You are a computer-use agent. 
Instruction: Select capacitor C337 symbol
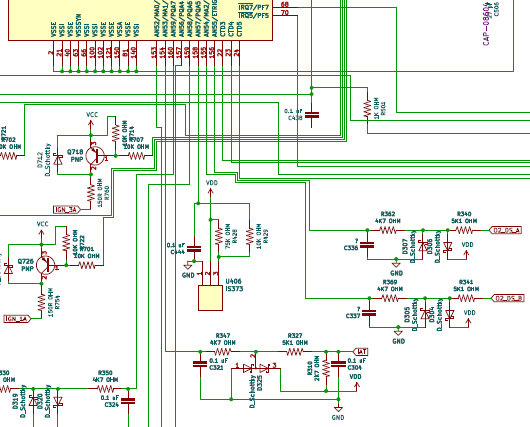pos(369,313)
